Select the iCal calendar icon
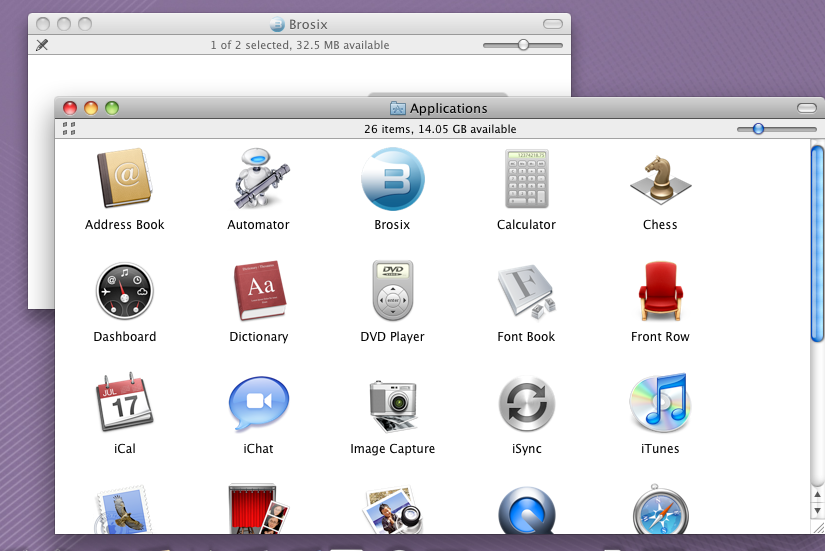Image resolution: width=825 pixels, height=551 pixels. coord(125,402)
